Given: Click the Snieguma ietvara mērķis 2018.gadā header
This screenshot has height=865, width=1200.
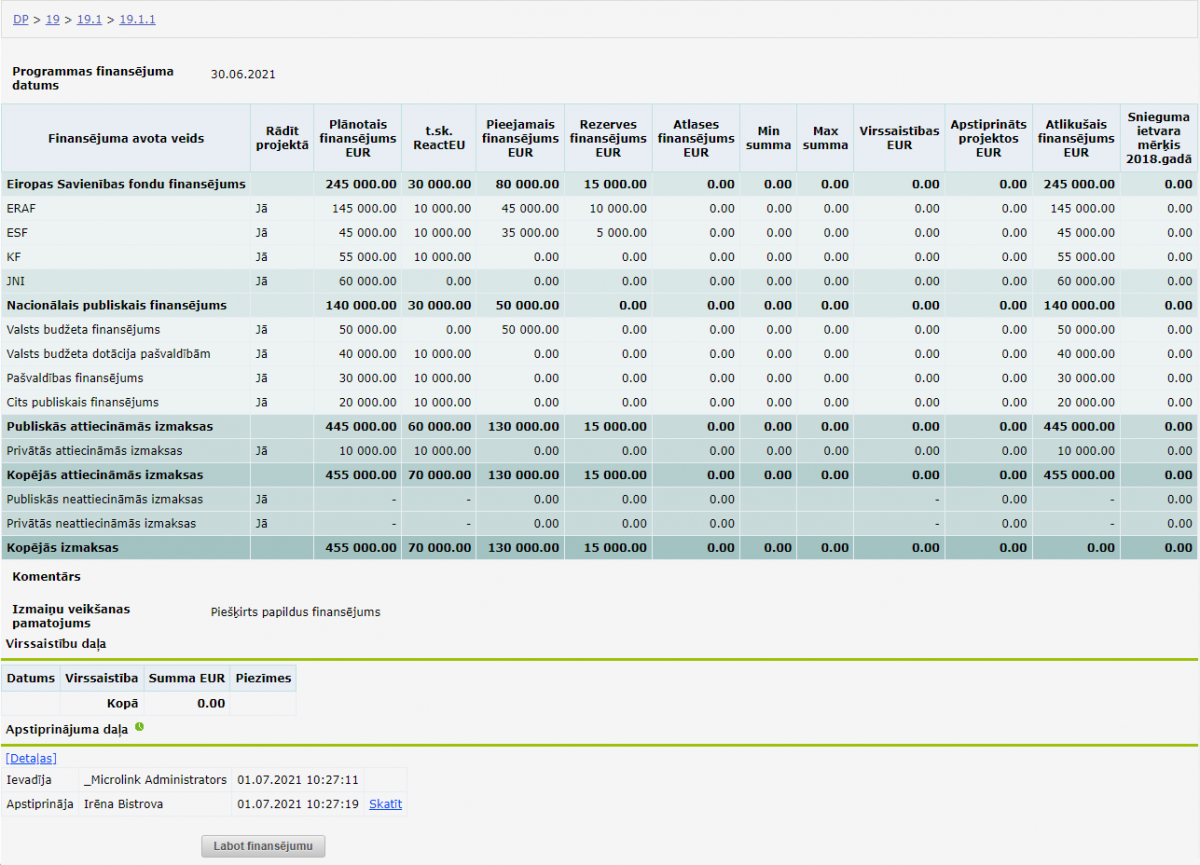Looking at the screenshot, I should (x=1158, y=138).
